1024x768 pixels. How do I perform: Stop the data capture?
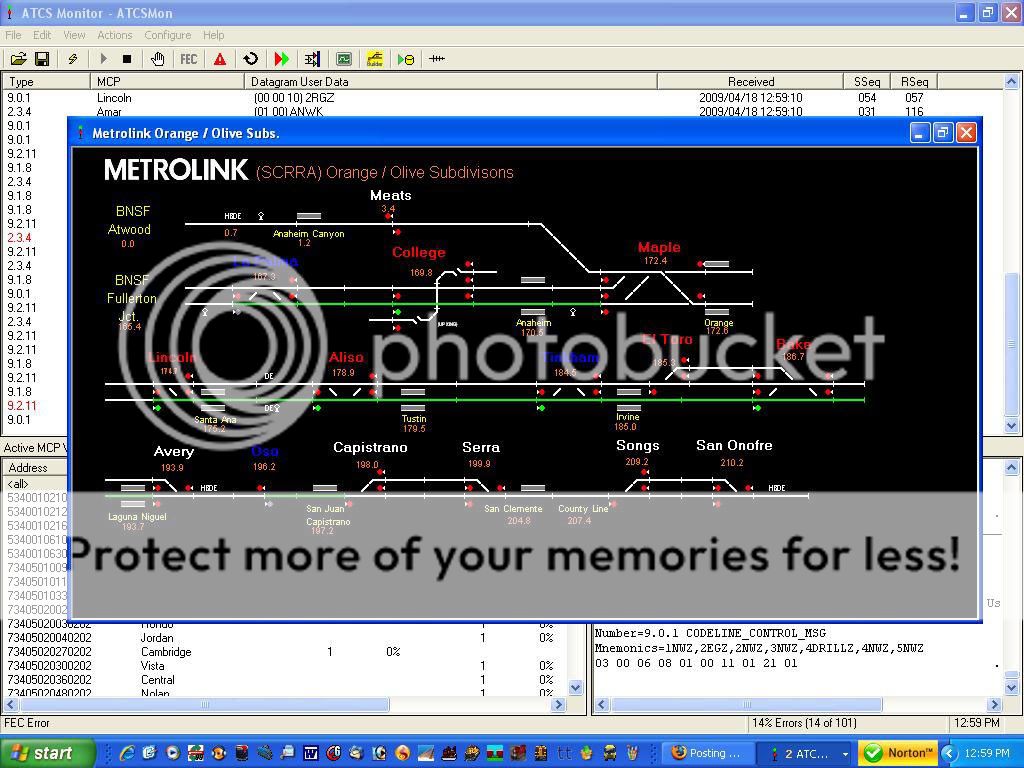[128, 59]
